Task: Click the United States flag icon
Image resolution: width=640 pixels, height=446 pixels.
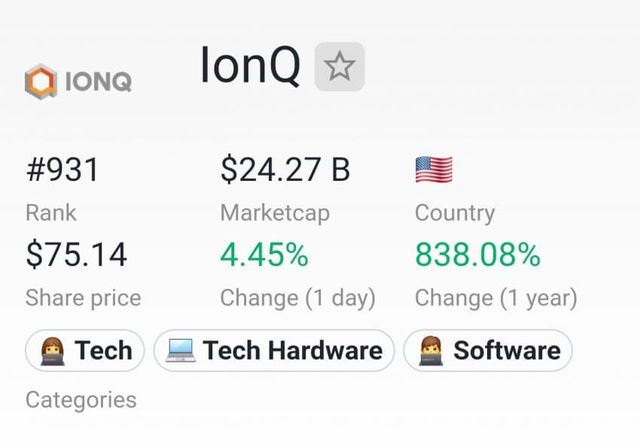Action: pyautogui.click(x=434, y=169)
